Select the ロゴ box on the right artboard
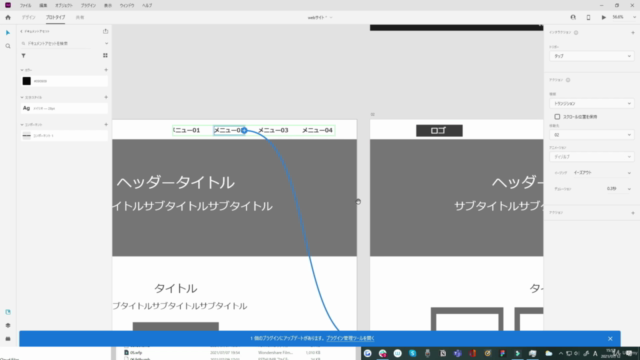 [439, 131]
